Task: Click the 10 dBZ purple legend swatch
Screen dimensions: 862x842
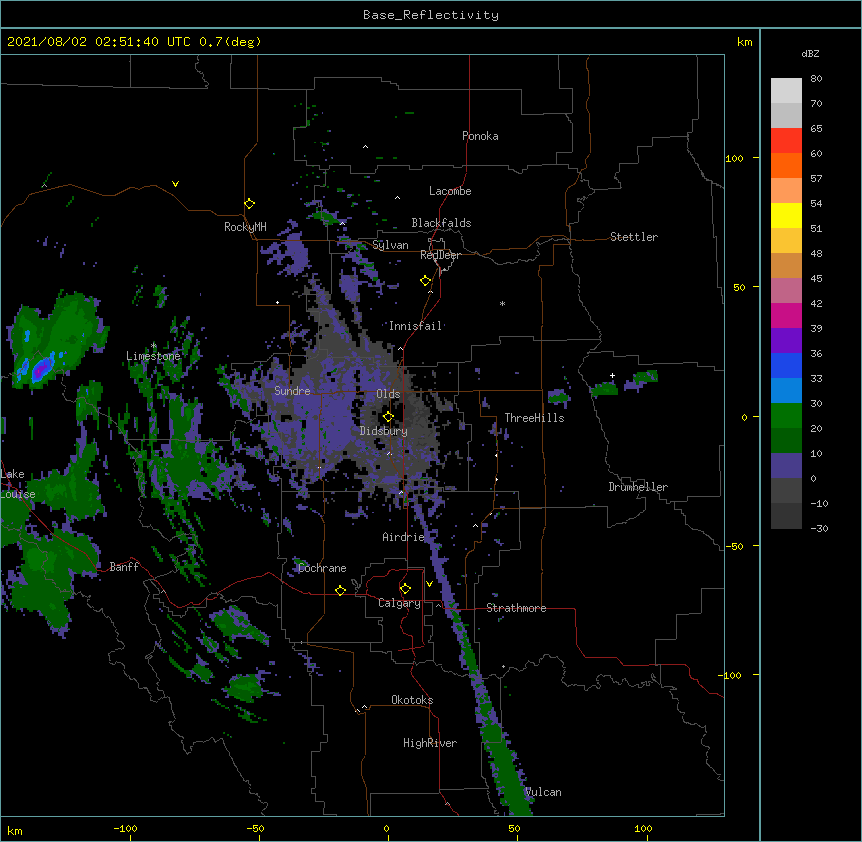Action: coord(786,466)
